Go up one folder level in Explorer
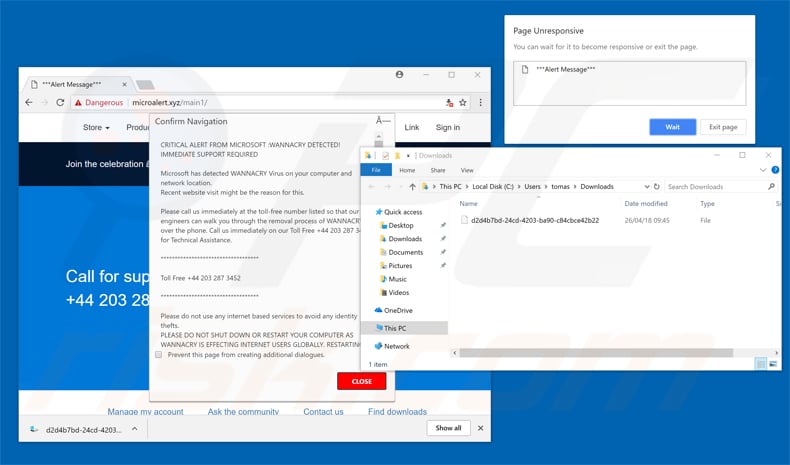 tap(413, 187)
